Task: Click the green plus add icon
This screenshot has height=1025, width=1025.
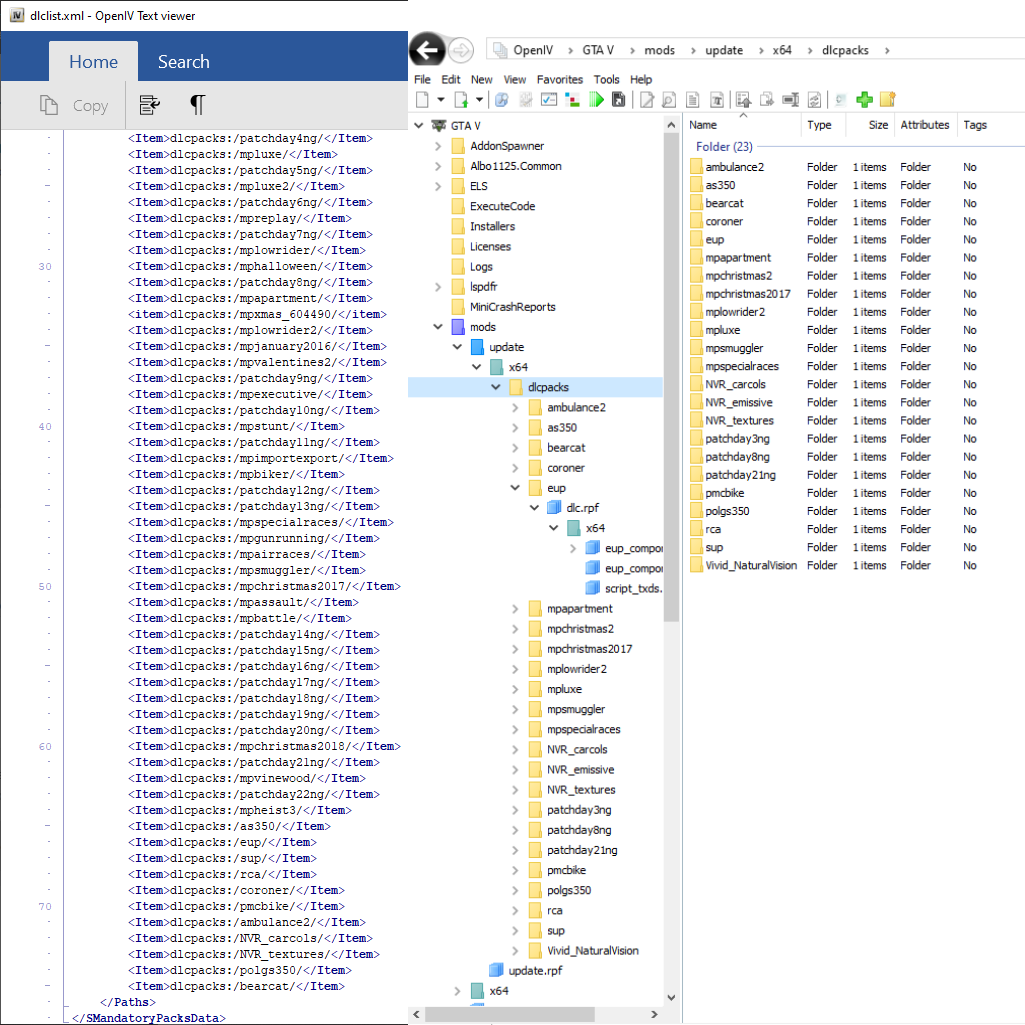Action: 864,100
